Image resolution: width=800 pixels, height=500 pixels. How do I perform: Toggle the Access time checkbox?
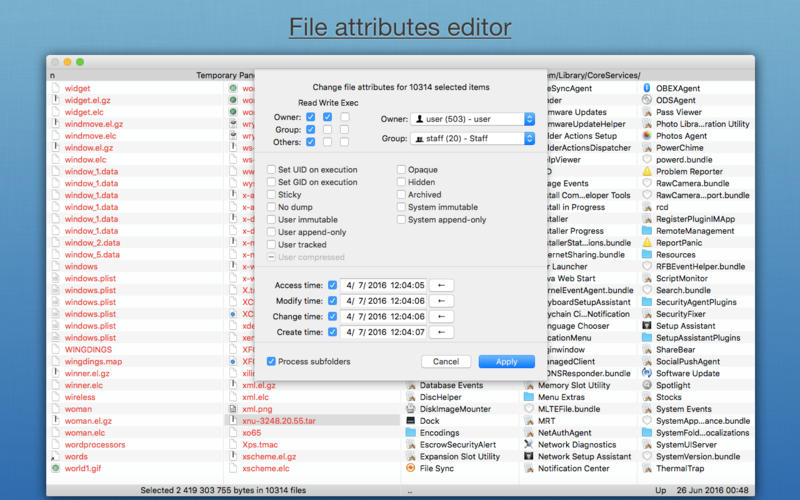(333, 285)
